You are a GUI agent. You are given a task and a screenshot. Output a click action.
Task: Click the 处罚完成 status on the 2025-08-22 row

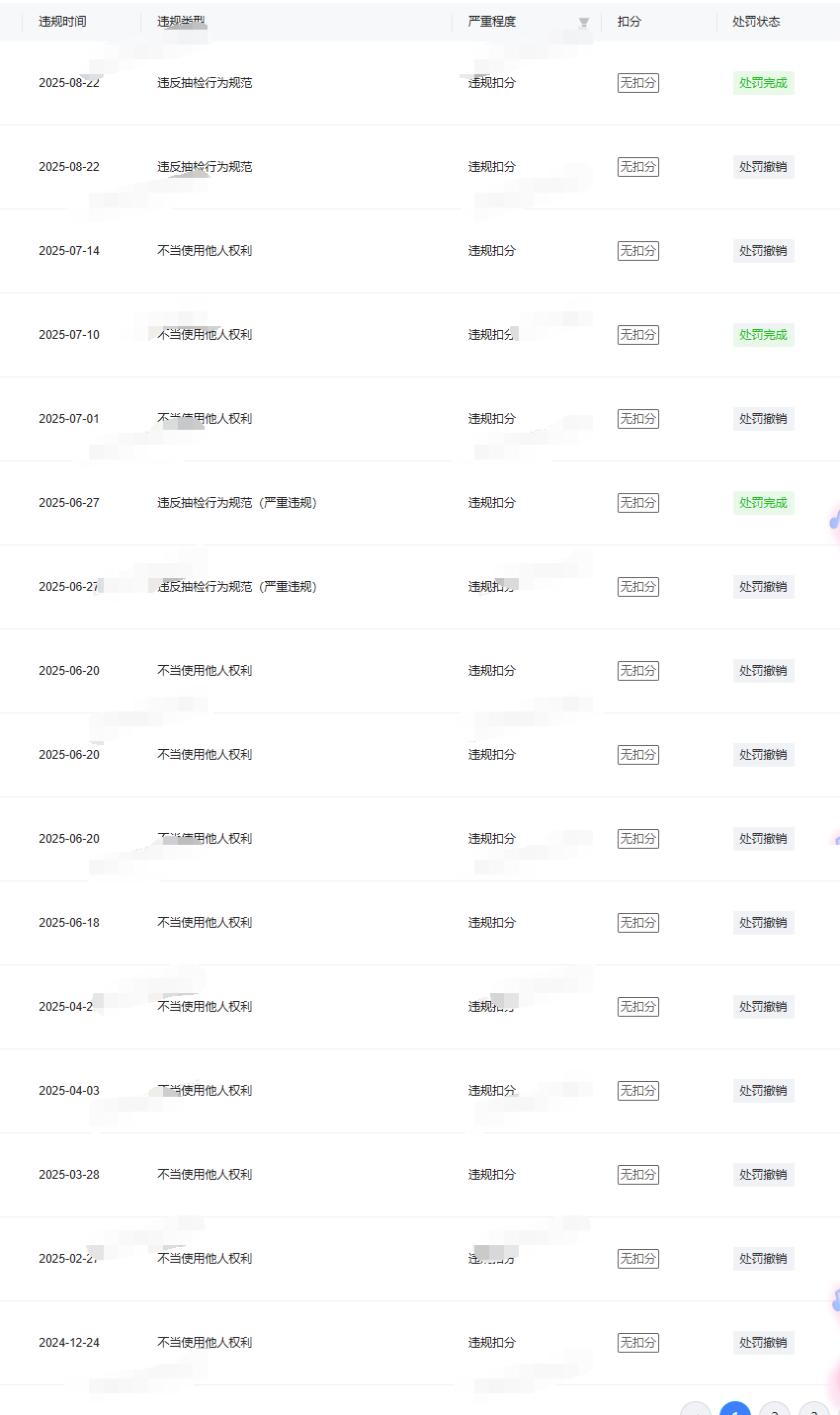(x=763, y=83)
